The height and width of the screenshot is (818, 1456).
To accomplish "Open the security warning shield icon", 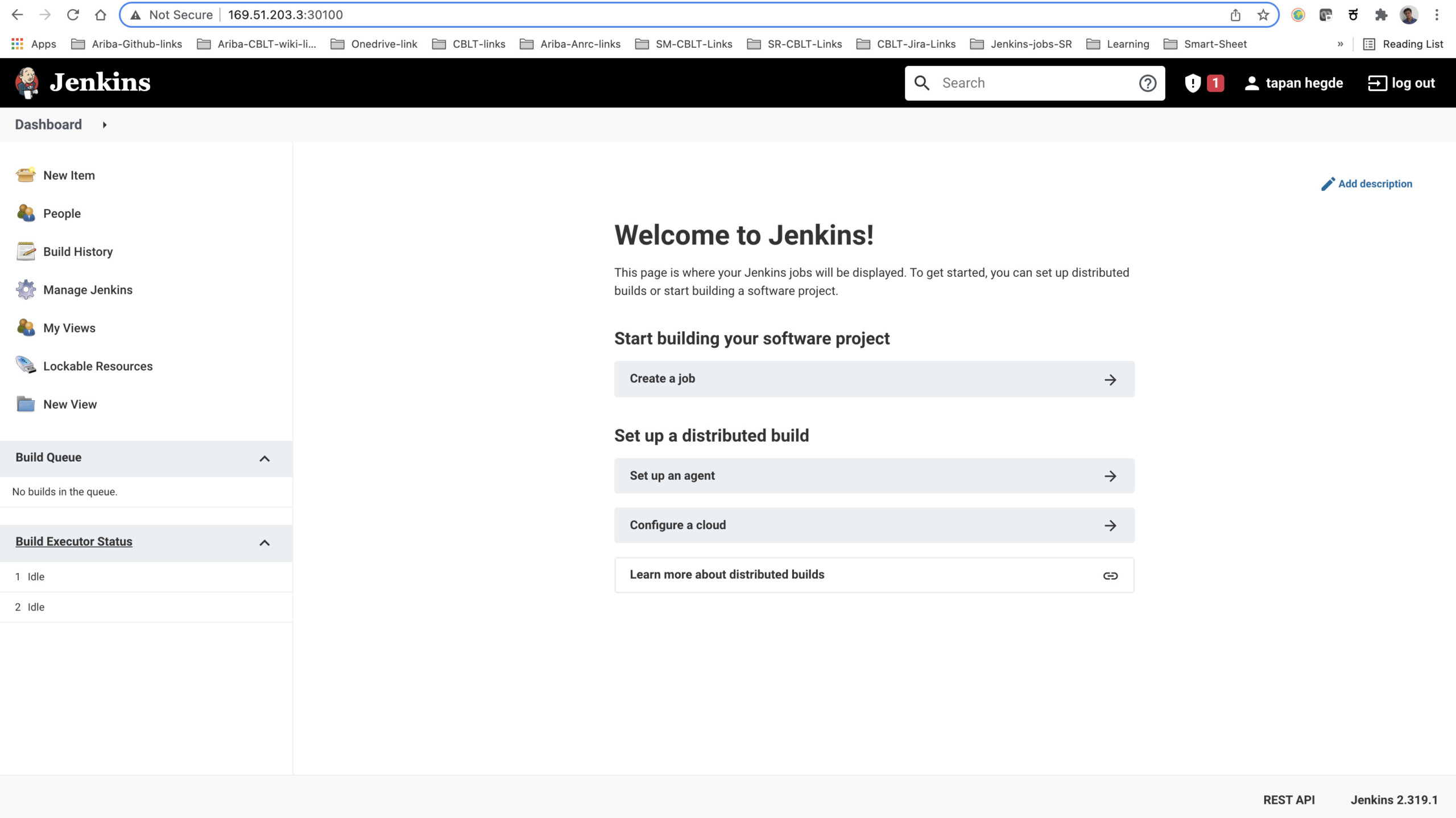I will [x=1192, y=83].
